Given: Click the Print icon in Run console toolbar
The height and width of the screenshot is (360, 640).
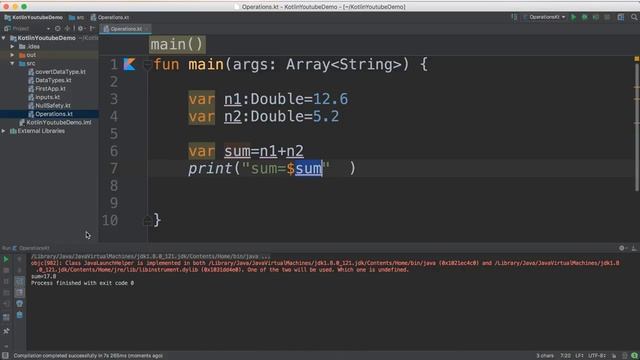Looking at the screenshot, I should tap(19, 304).
